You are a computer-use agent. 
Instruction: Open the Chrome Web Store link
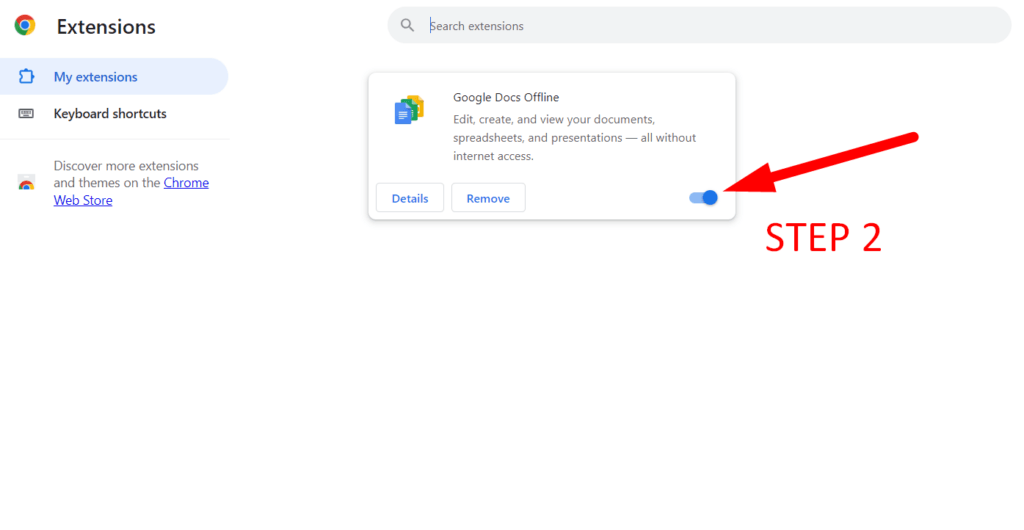pyautogui.click(x=186, y=183)
